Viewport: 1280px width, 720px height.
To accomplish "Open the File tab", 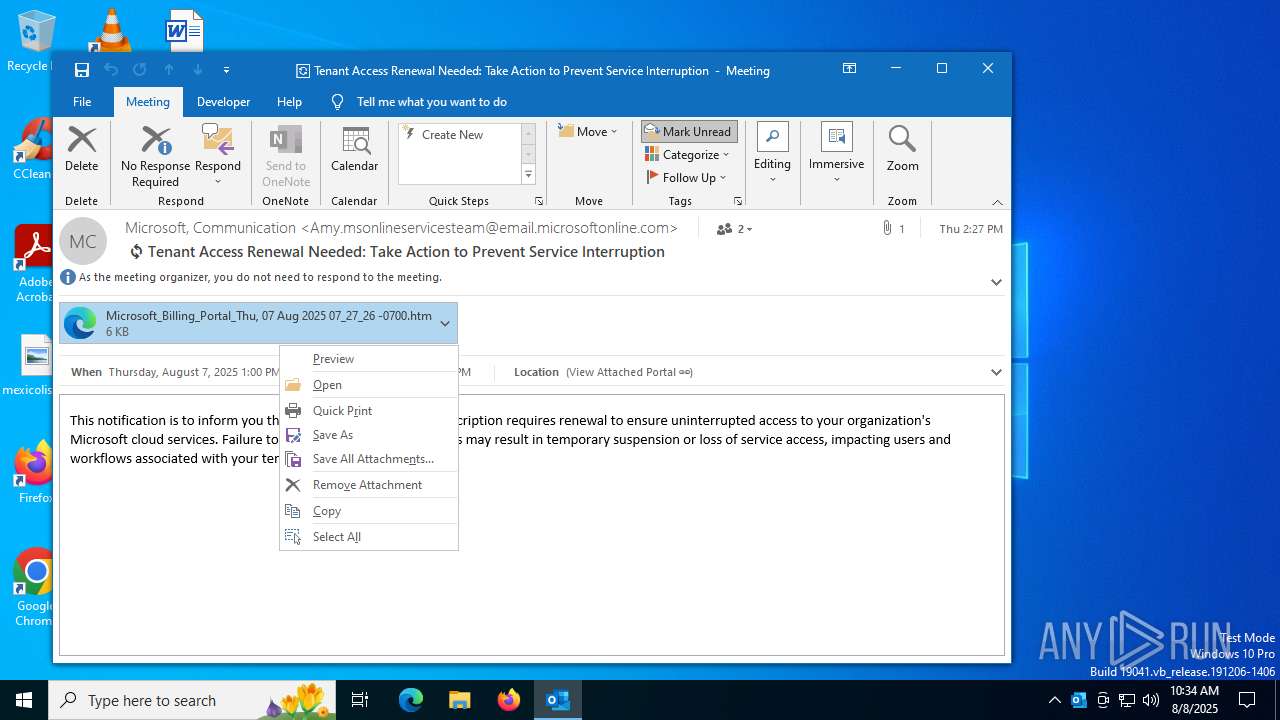I will pyautogui.click(x=82, y=102).
